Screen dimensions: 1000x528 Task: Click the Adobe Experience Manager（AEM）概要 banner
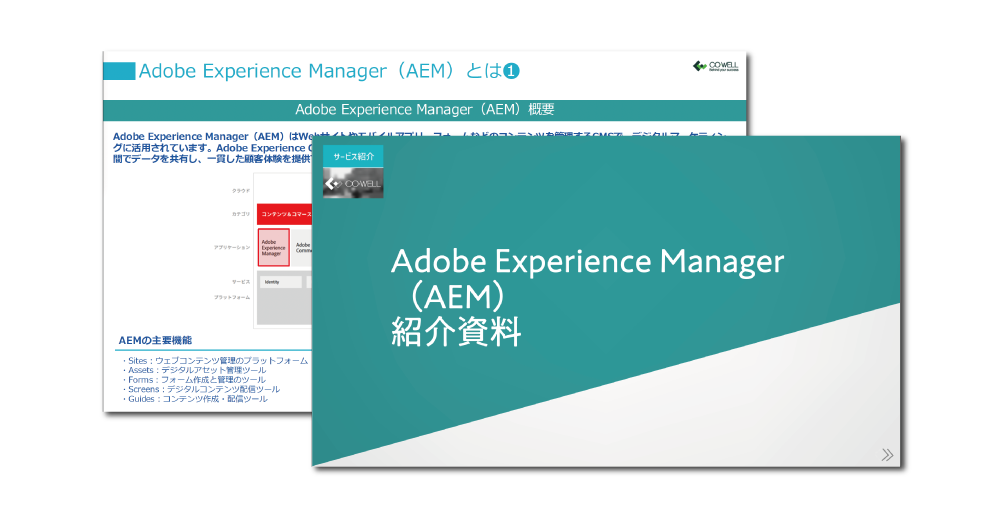(x=425, y=110)
